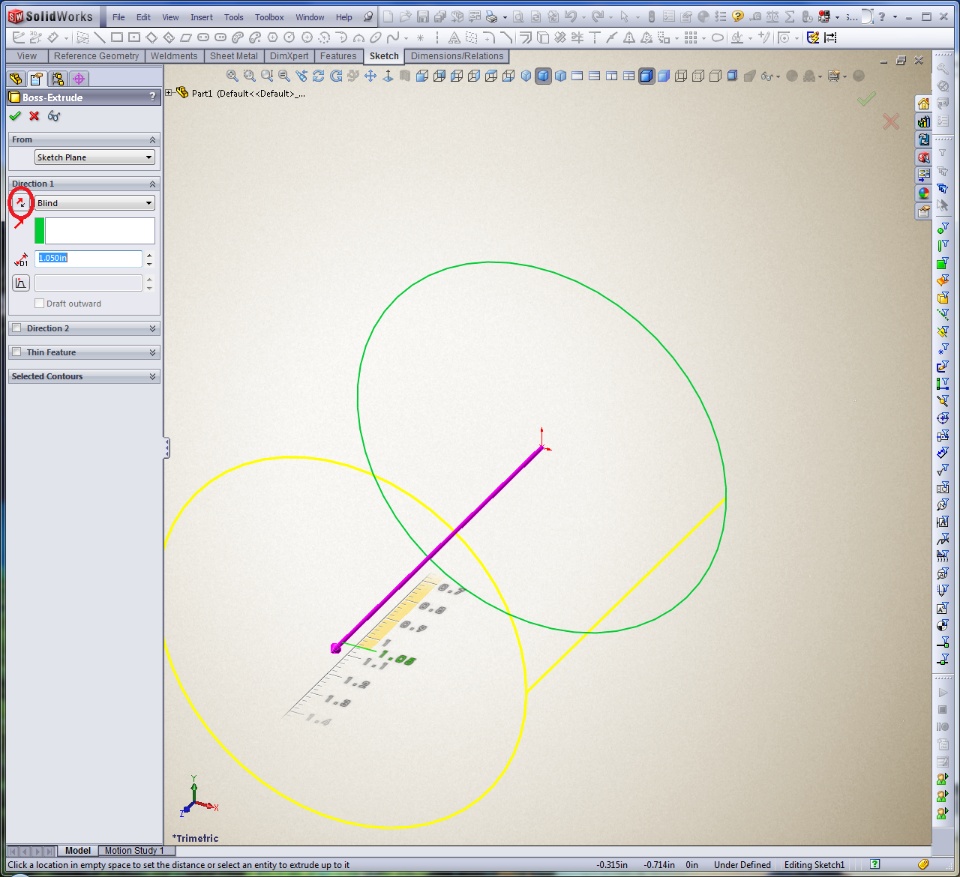Select the Corner Rectangle tool
The width and height of the screenshot is (960, 877).
(x=116, y=38)
